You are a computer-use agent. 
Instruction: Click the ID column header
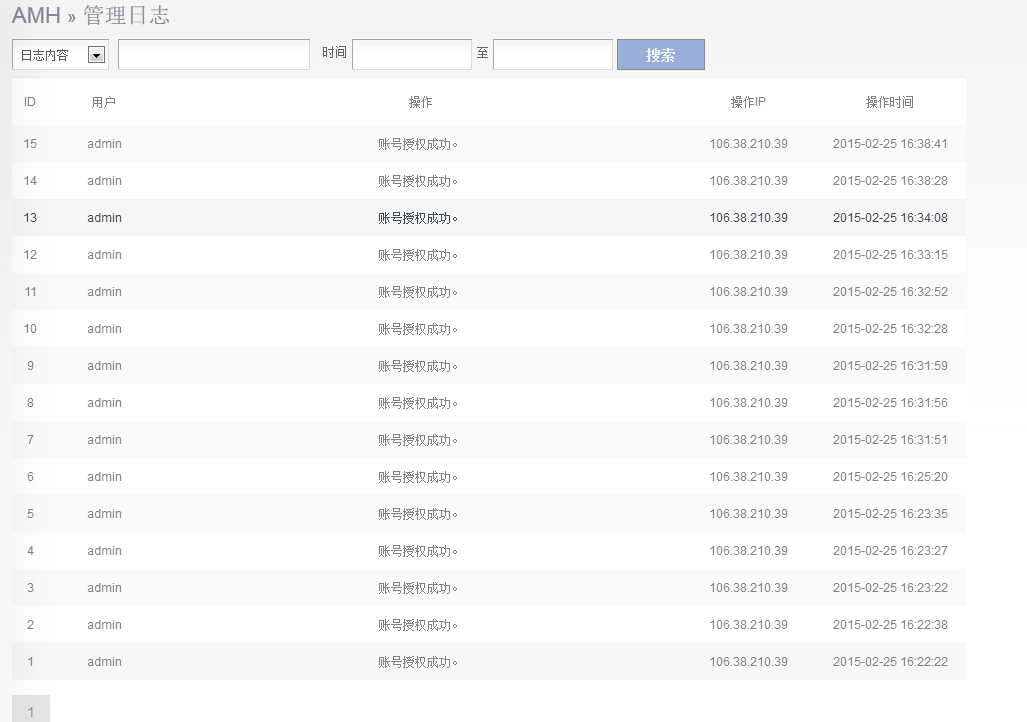[x=30, y=102]
